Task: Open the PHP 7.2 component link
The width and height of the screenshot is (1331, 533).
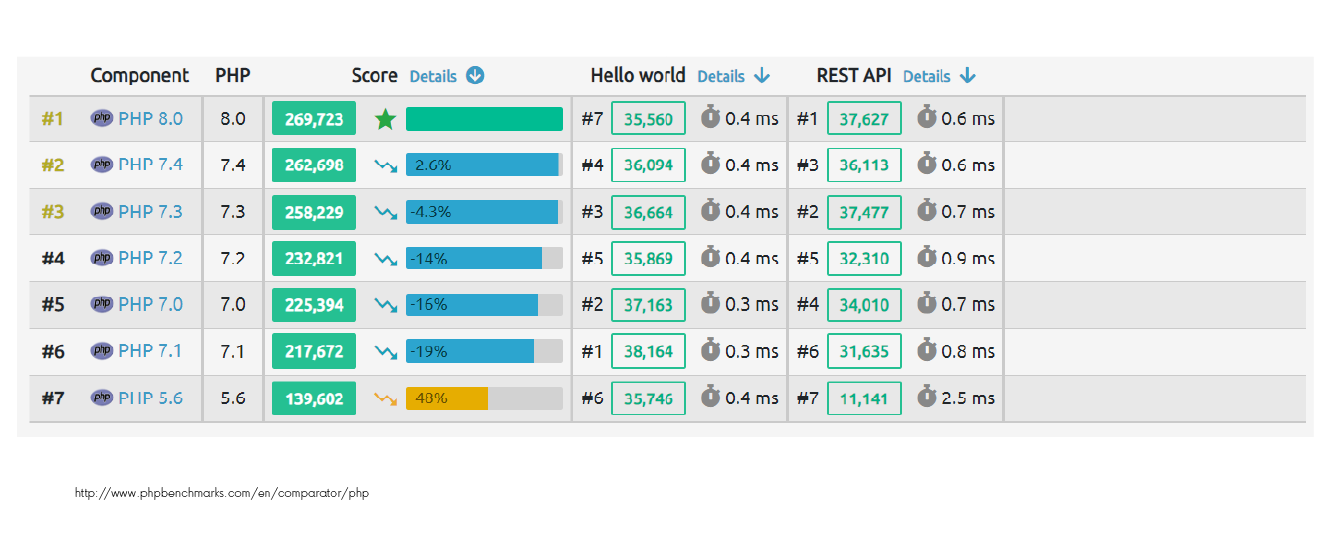Action: [x=151, y=258]
